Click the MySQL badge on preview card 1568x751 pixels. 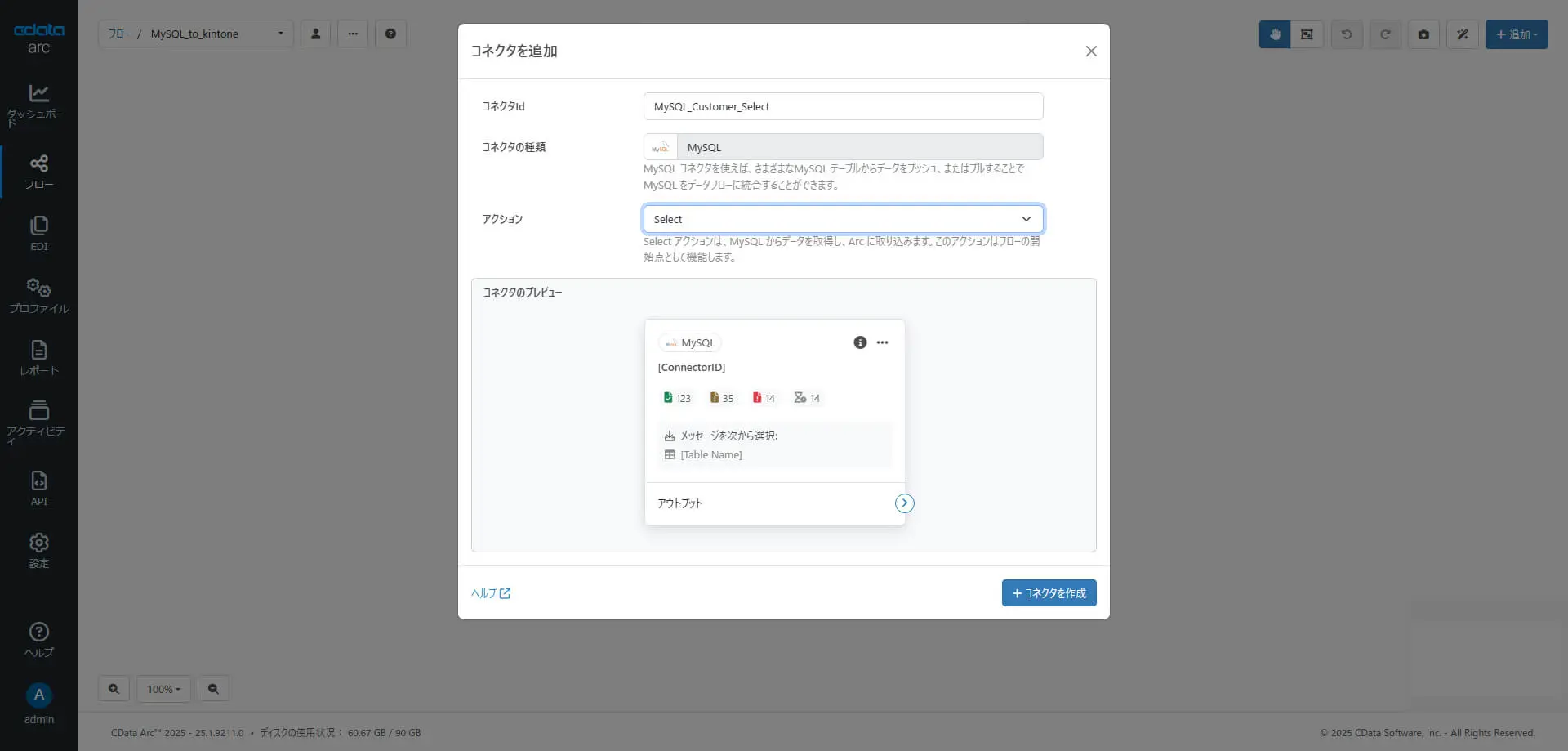click(x=690, y=342)
